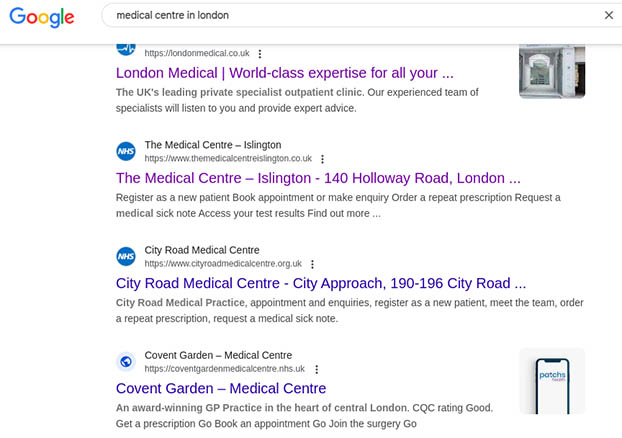Click The Medical Centre Islington NHS favicon

(x=126, y=151)
